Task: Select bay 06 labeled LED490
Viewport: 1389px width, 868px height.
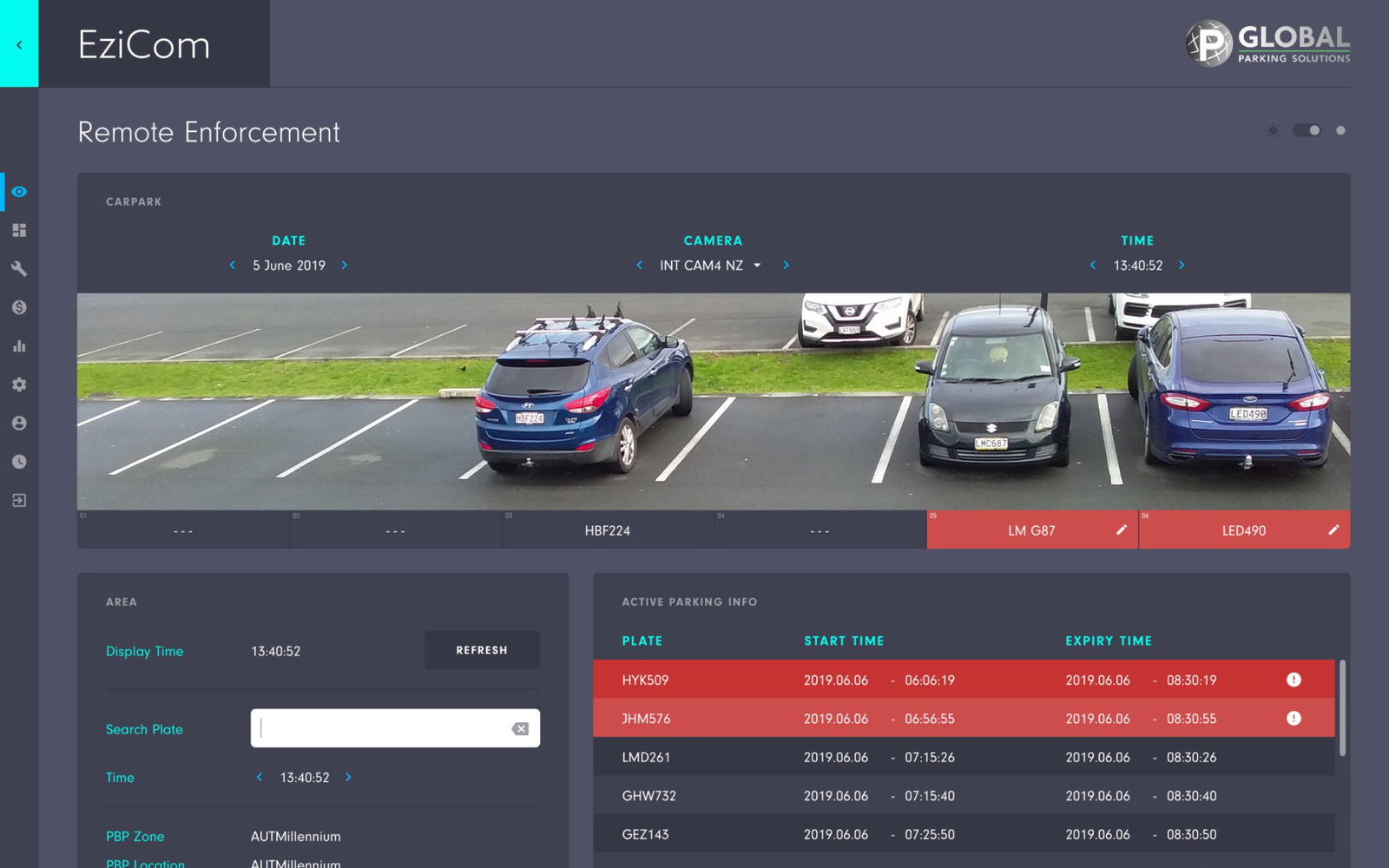Action: tap(1244, 529)
